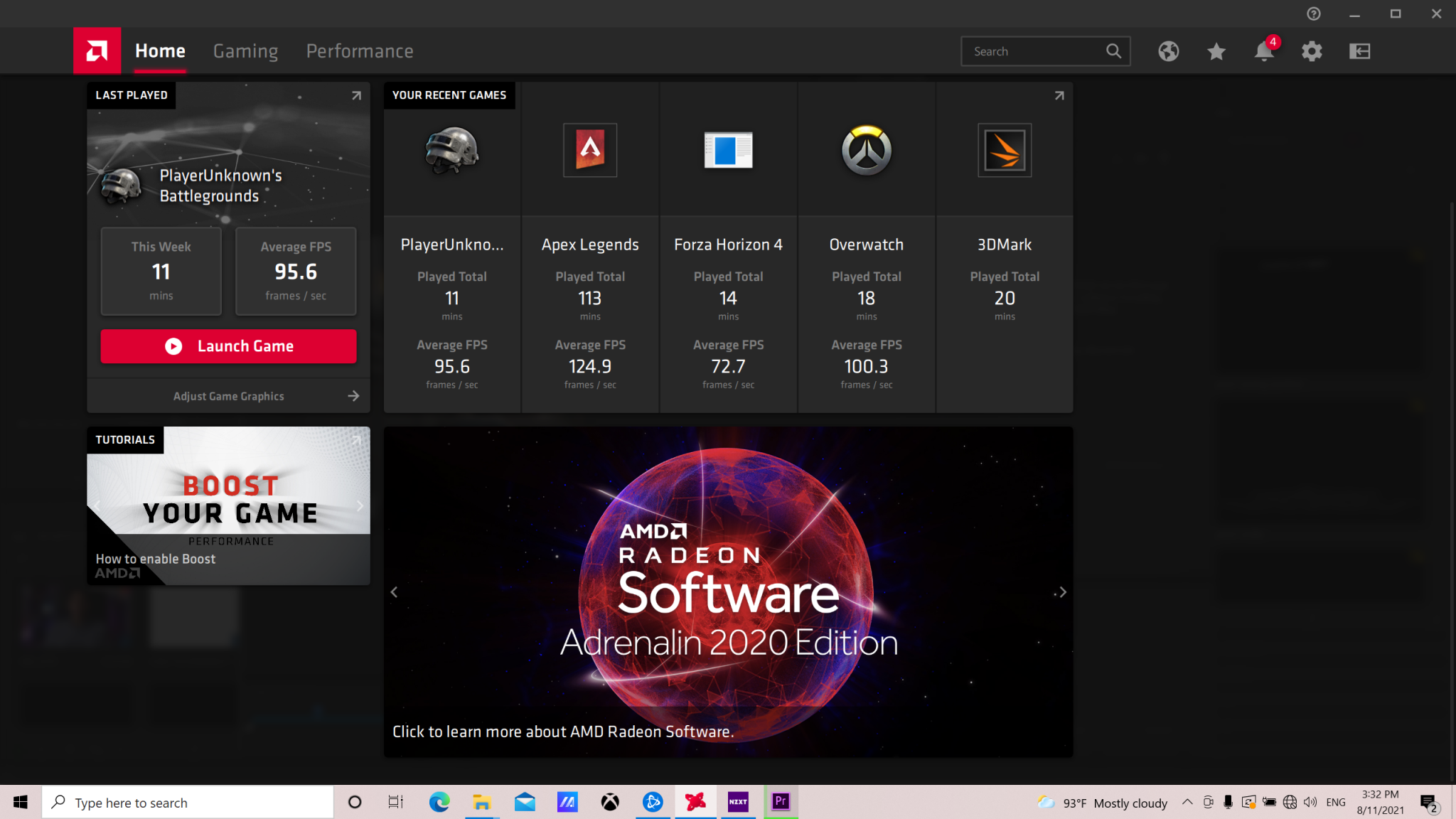Click the Overwatch title text
1456x819 pixels.
[x=867, y=245]
